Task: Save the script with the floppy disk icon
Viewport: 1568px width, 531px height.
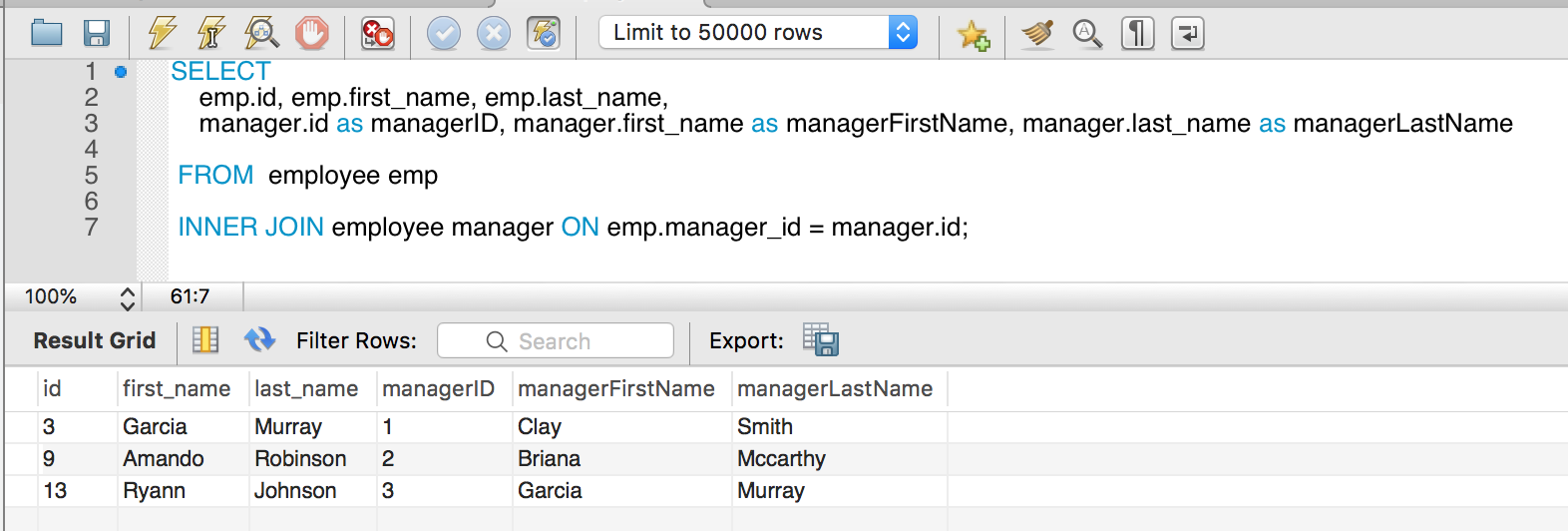Action: pos(97,34)
